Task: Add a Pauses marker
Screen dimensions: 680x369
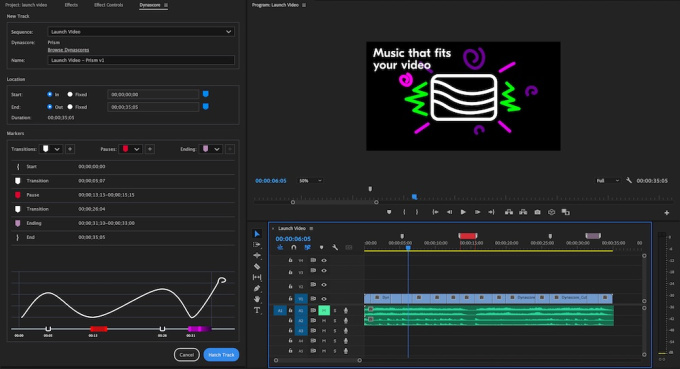Action: pyautogui.click(x=150, y=149)
